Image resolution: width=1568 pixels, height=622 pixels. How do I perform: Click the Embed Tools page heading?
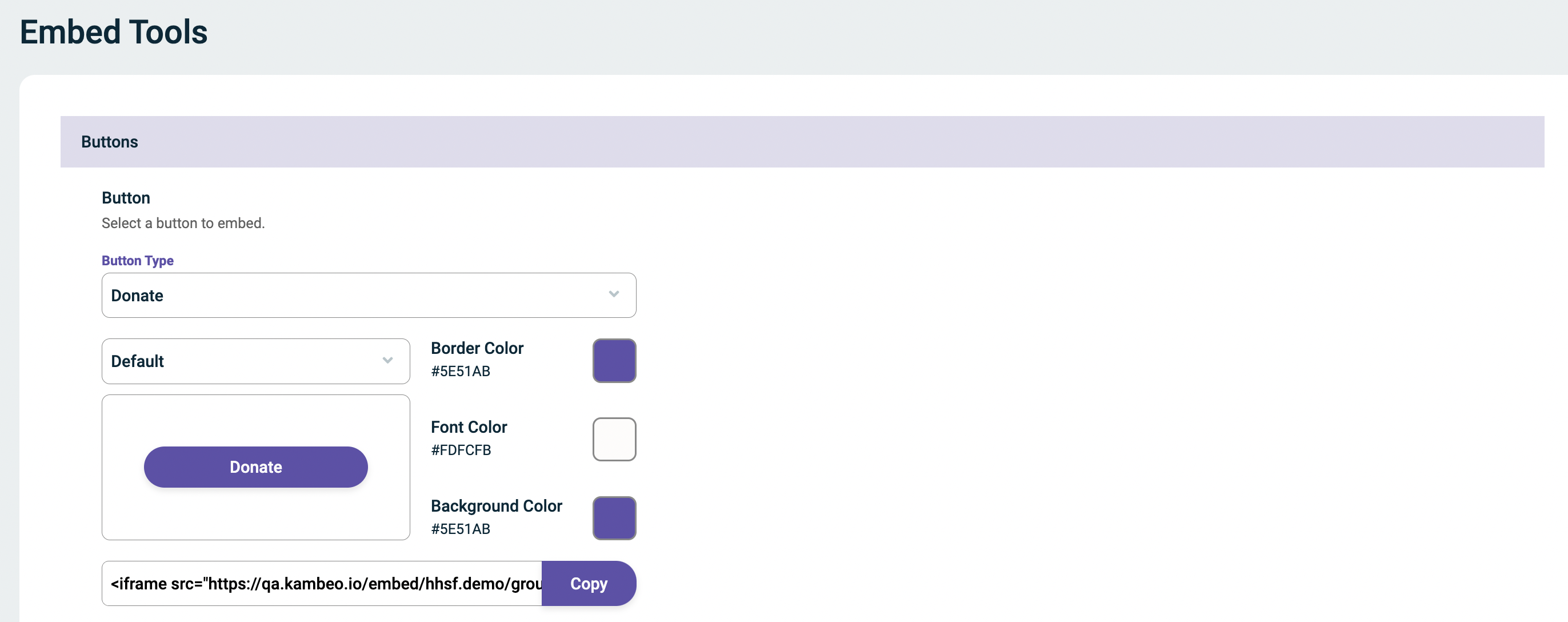(x=114, y=32)
